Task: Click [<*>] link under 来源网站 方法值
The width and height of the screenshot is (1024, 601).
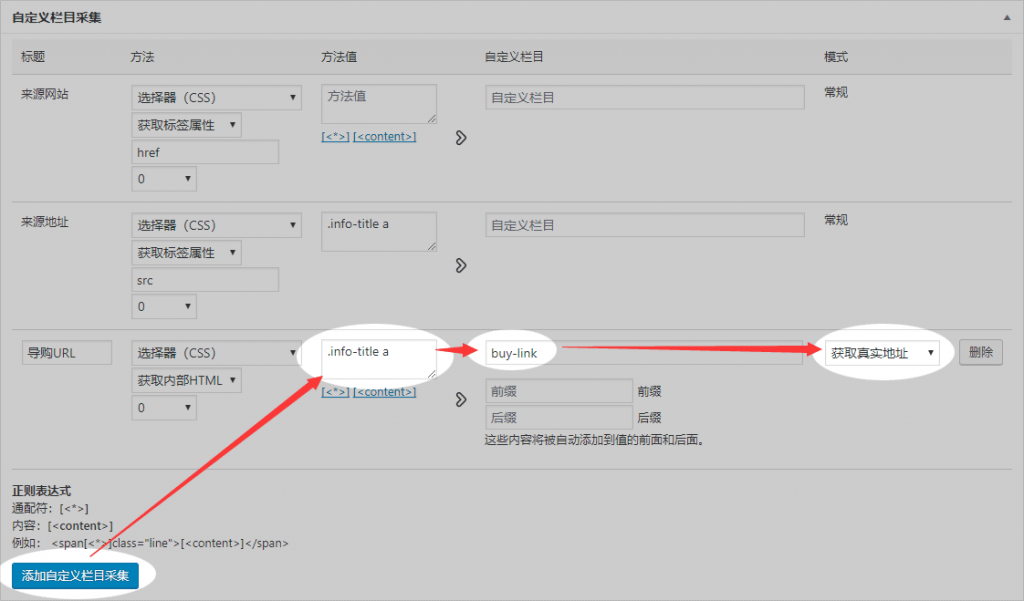Action: pyautogui.click(x=335, y=136)
